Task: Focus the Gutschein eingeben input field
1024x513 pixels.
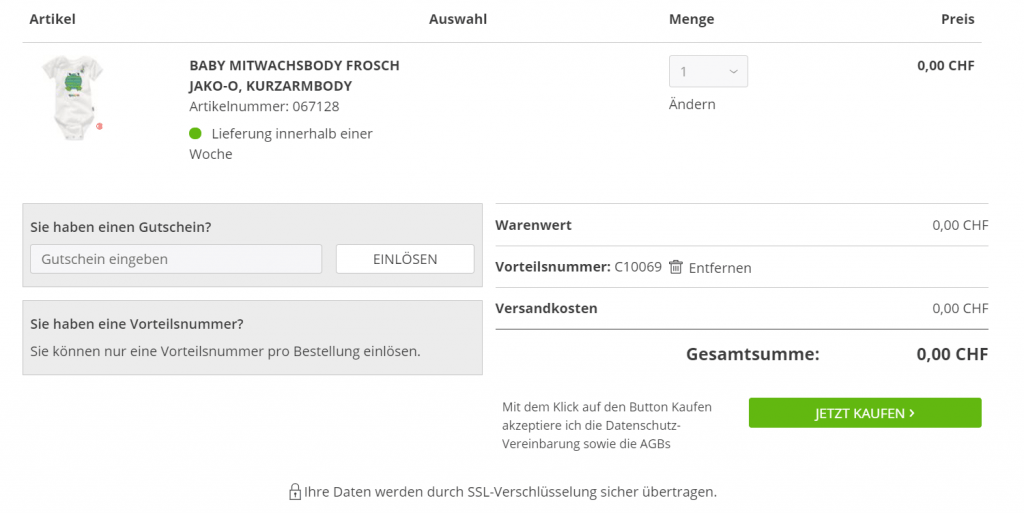Action: [x=176, y=259]
